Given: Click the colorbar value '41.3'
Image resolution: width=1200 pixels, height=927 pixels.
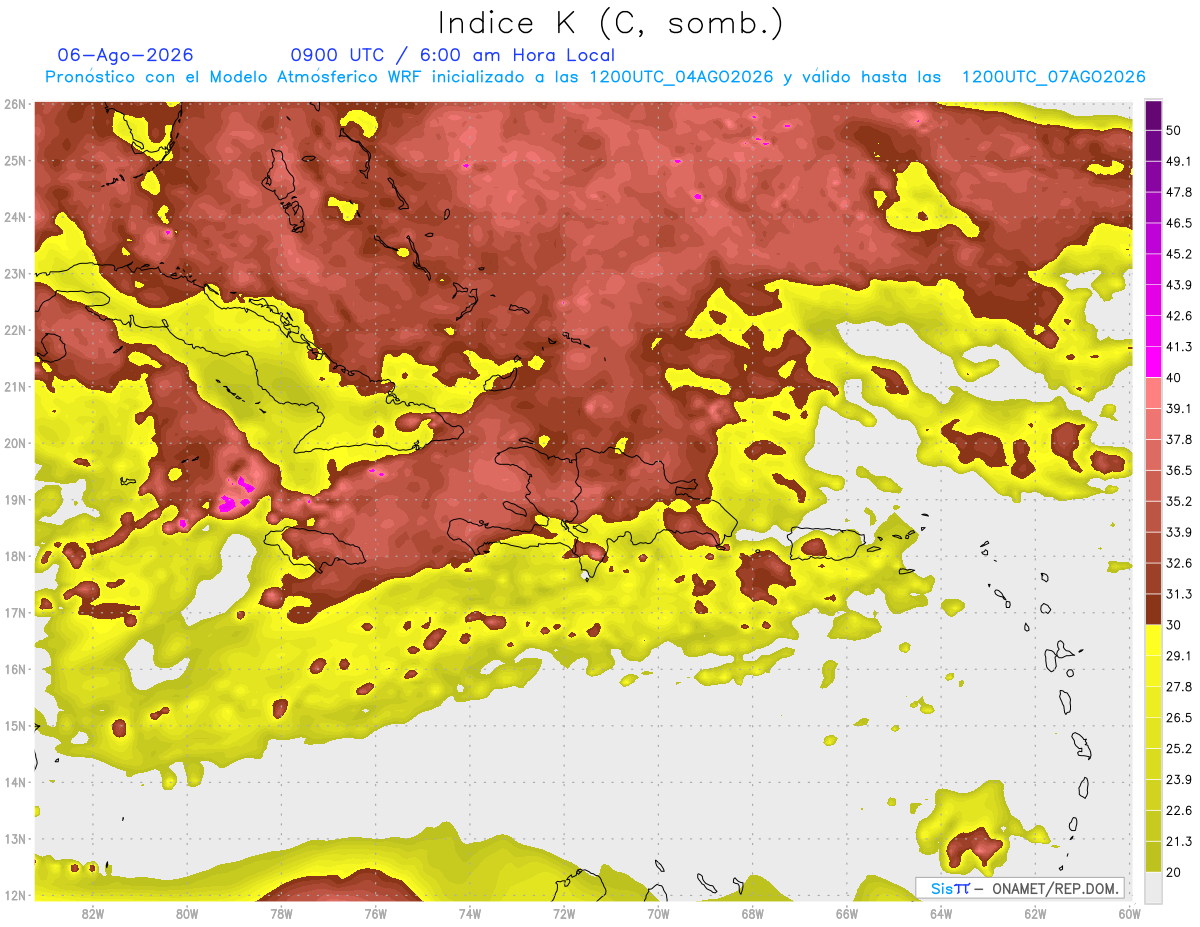Looking at the screenshot, I should tap(1179, 347).
